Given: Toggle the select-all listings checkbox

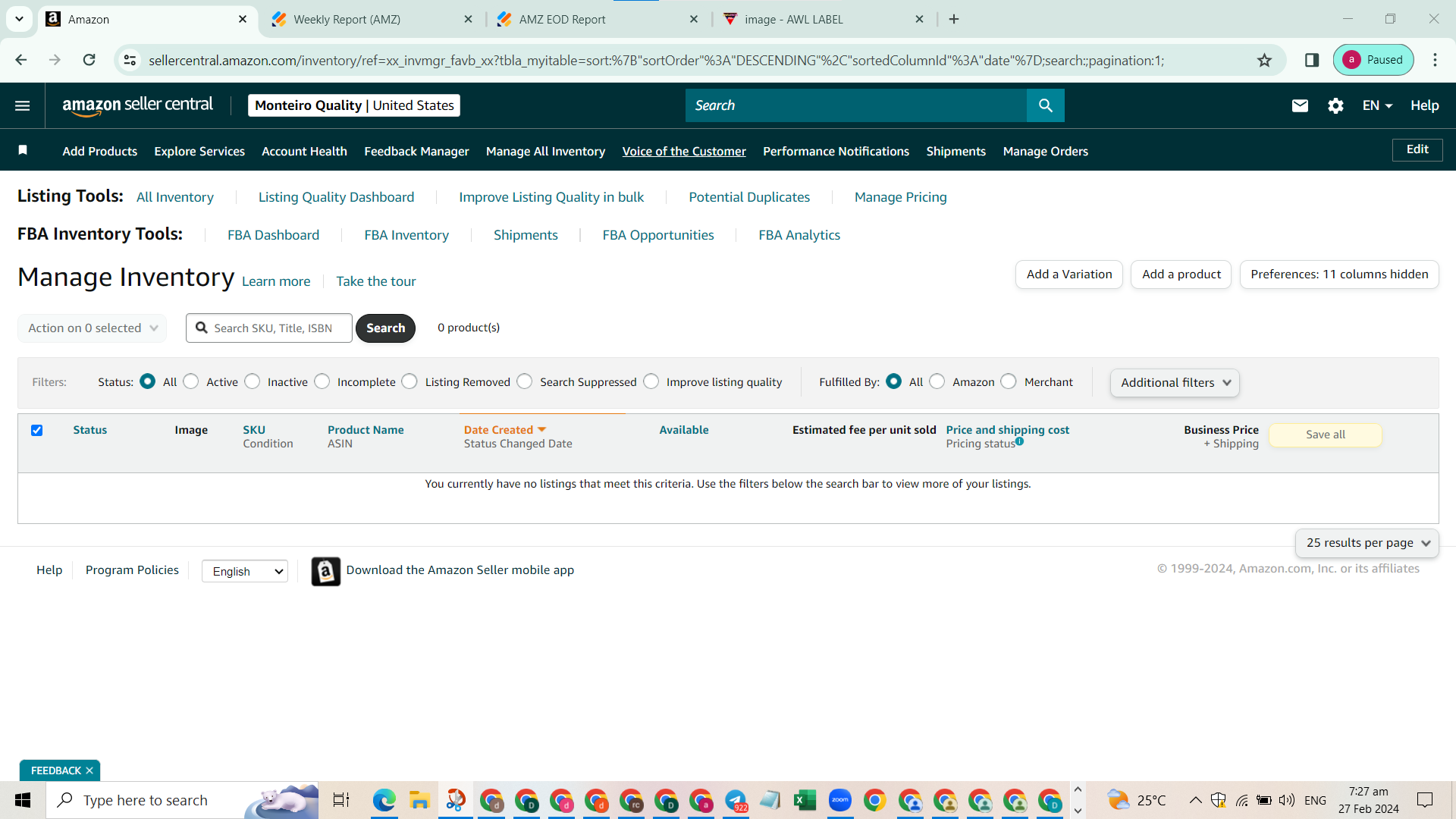Looking at the screenshot, I should point(36,430).
